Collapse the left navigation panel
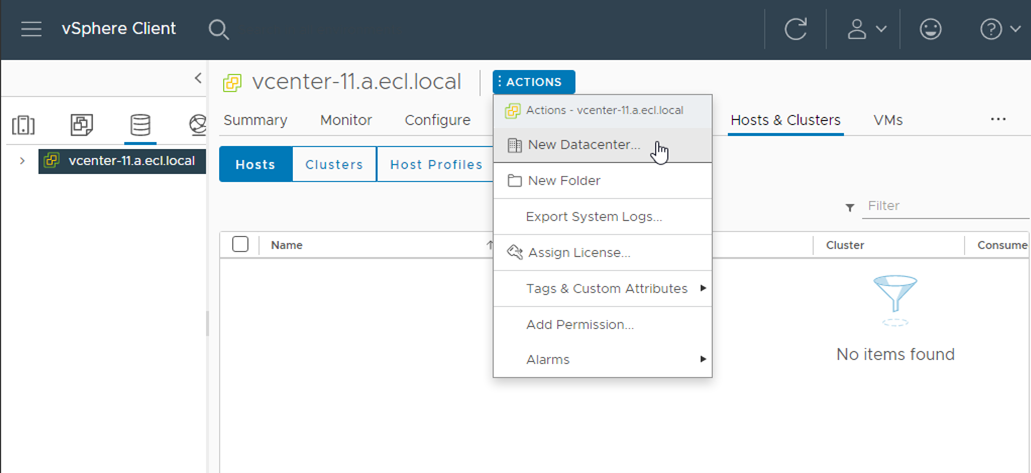Viewport: 1031px width, 473px height. [198, 78]
